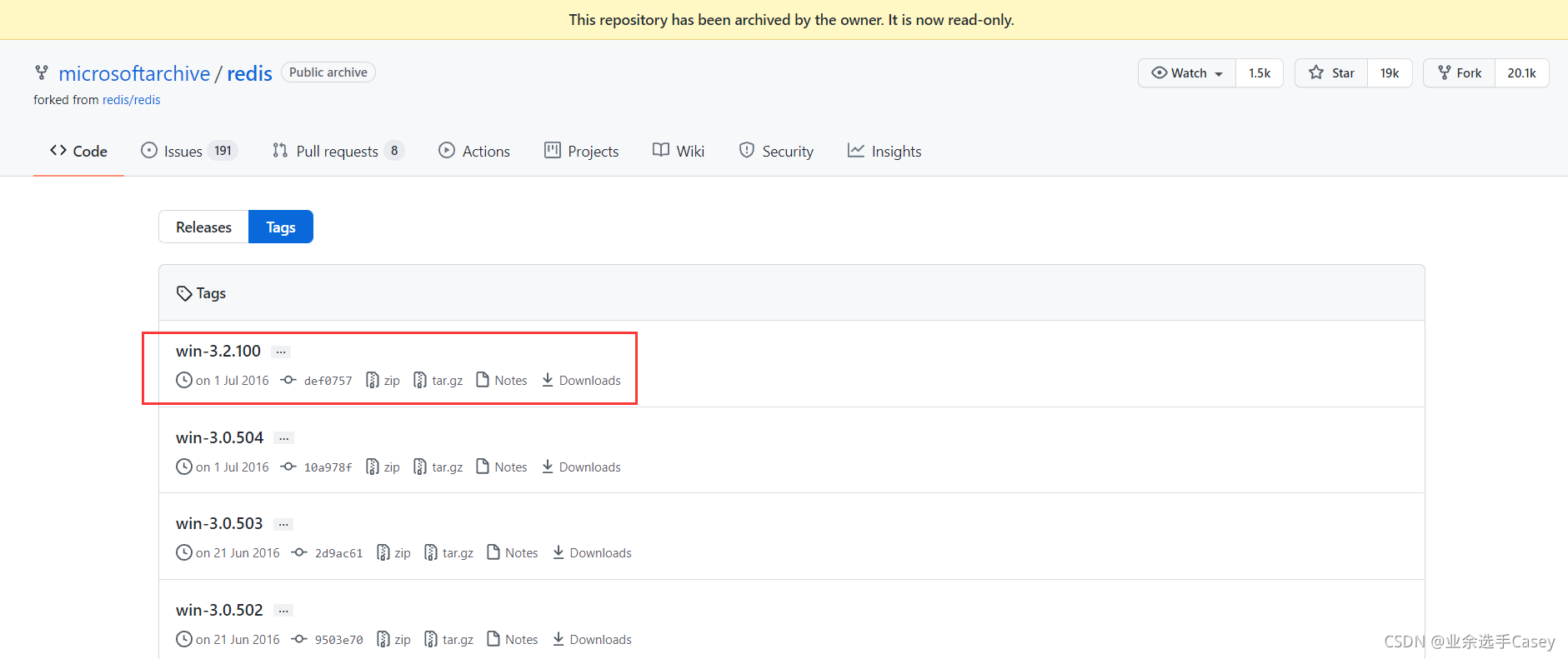View the 1.5k watchers count
The width and height of the screenshot is (1568, 659).
tap(1260, 72)
